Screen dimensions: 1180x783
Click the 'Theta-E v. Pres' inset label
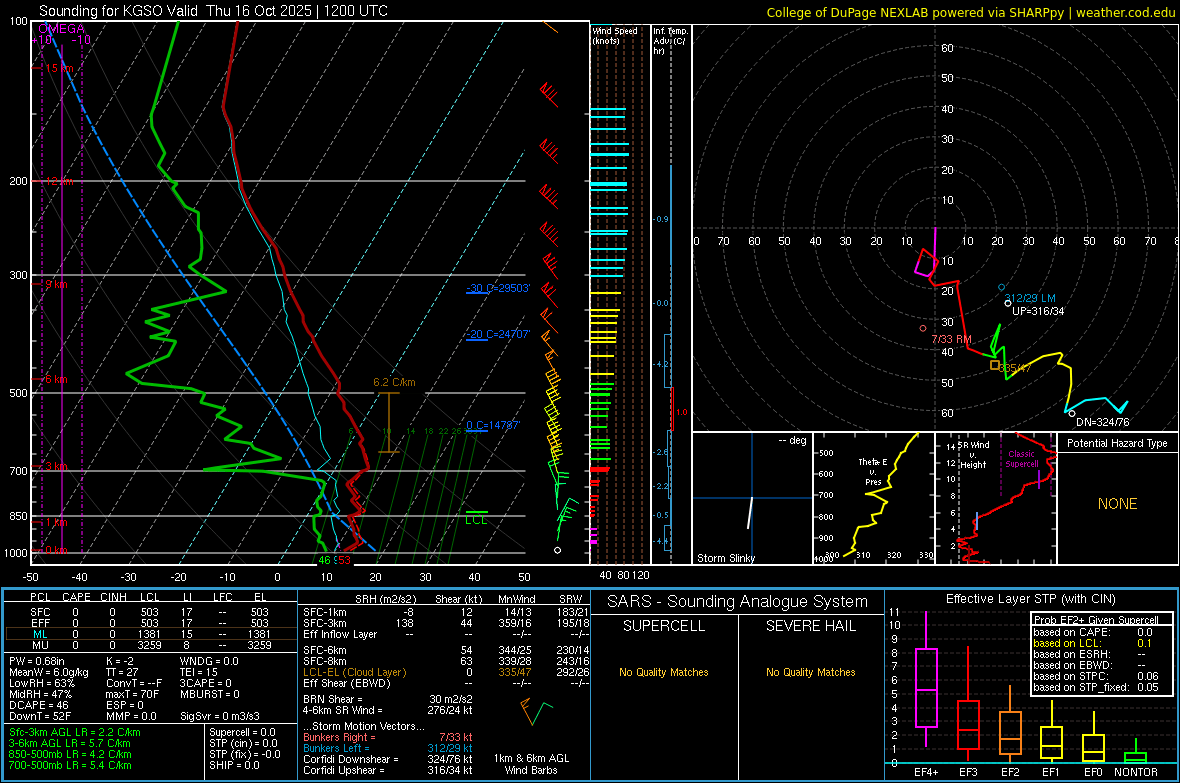(x=872, y=472)
